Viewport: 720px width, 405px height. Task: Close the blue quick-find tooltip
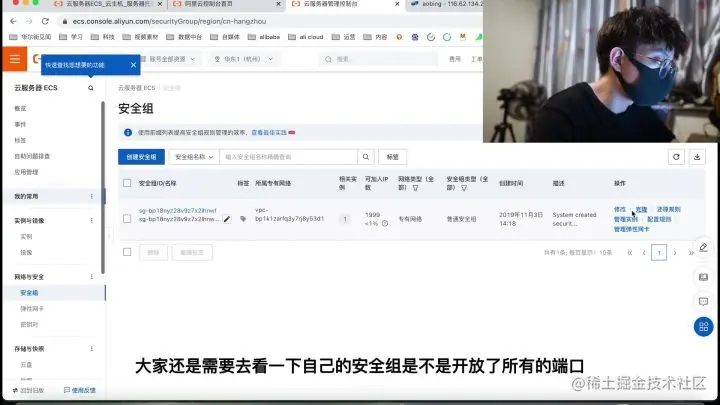(133, 65)
